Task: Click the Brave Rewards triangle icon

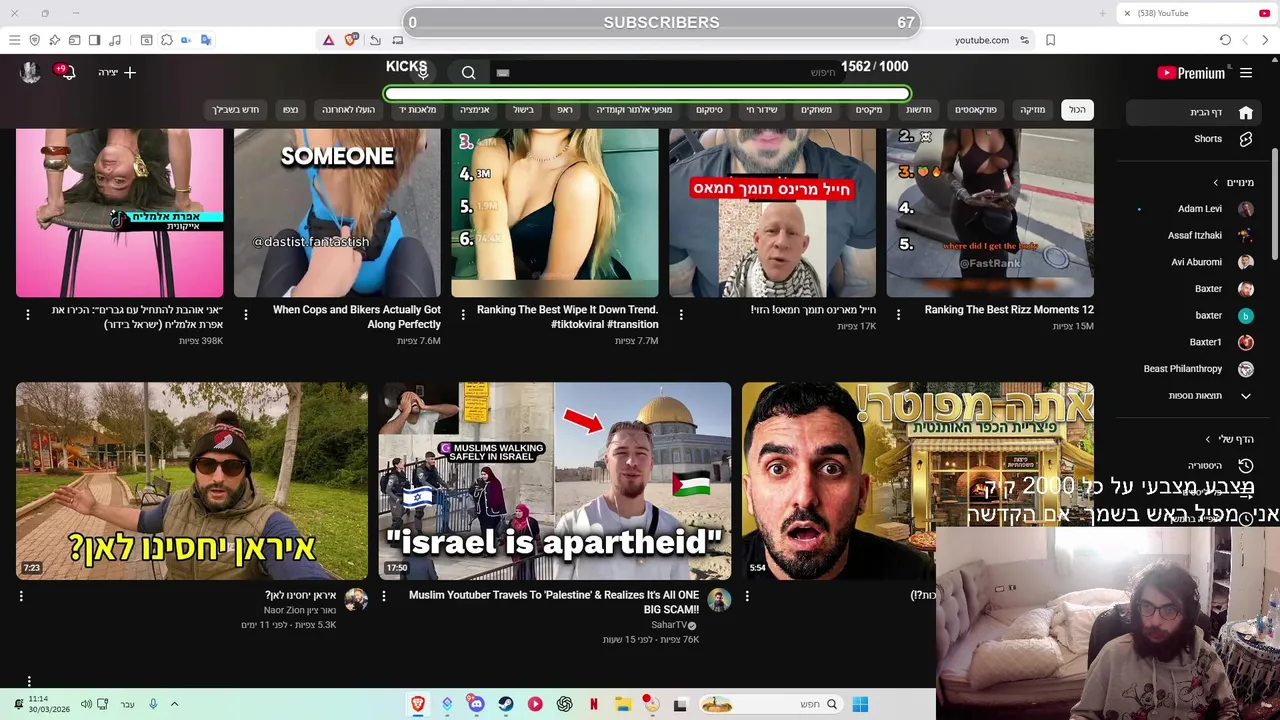Action: [x=328, y=40]
